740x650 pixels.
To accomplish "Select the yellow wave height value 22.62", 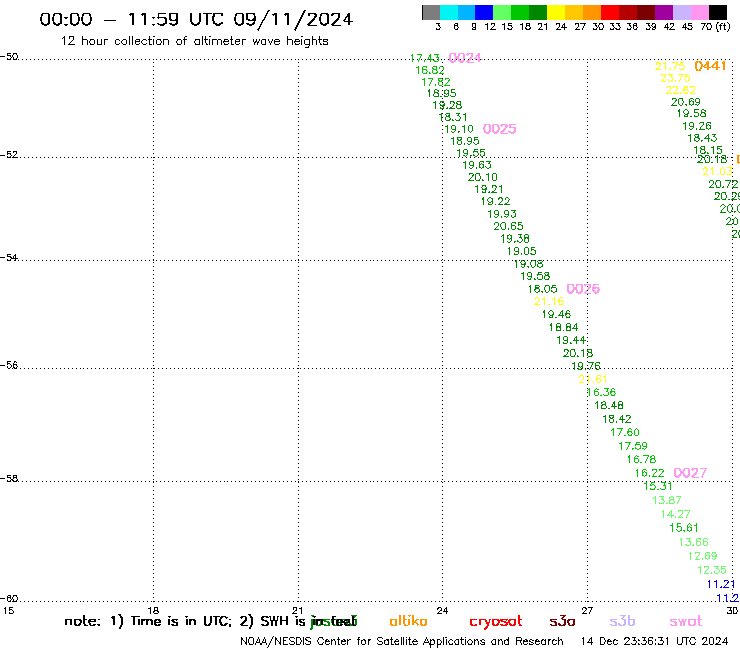I will tap(681, 90).
